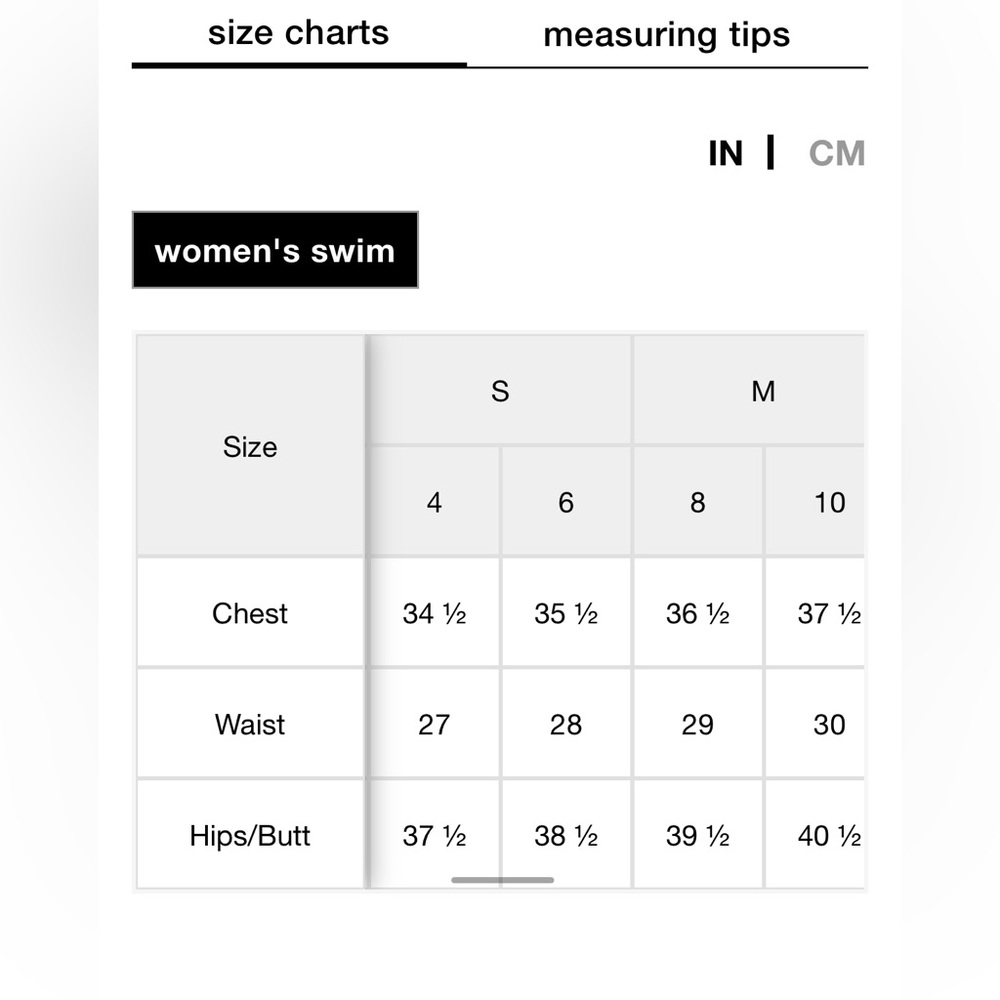Select the size 8 column cell

click(x=697, y=502)
